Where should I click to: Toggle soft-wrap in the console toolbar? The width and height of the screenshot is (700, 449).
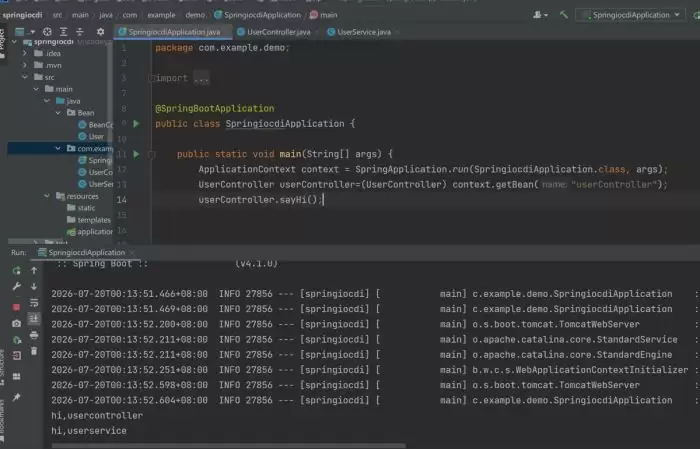point(34,303)
